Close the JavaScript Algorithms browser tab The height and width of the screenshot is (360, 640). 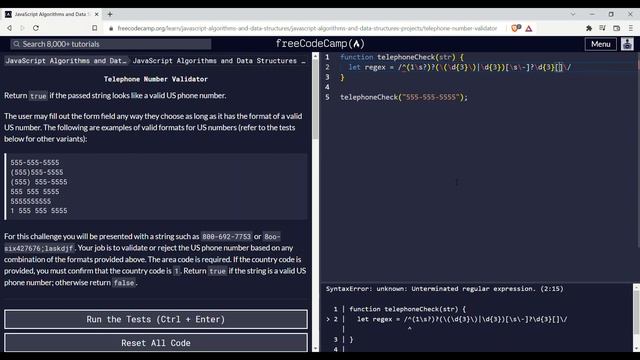(x=97, y=14)
